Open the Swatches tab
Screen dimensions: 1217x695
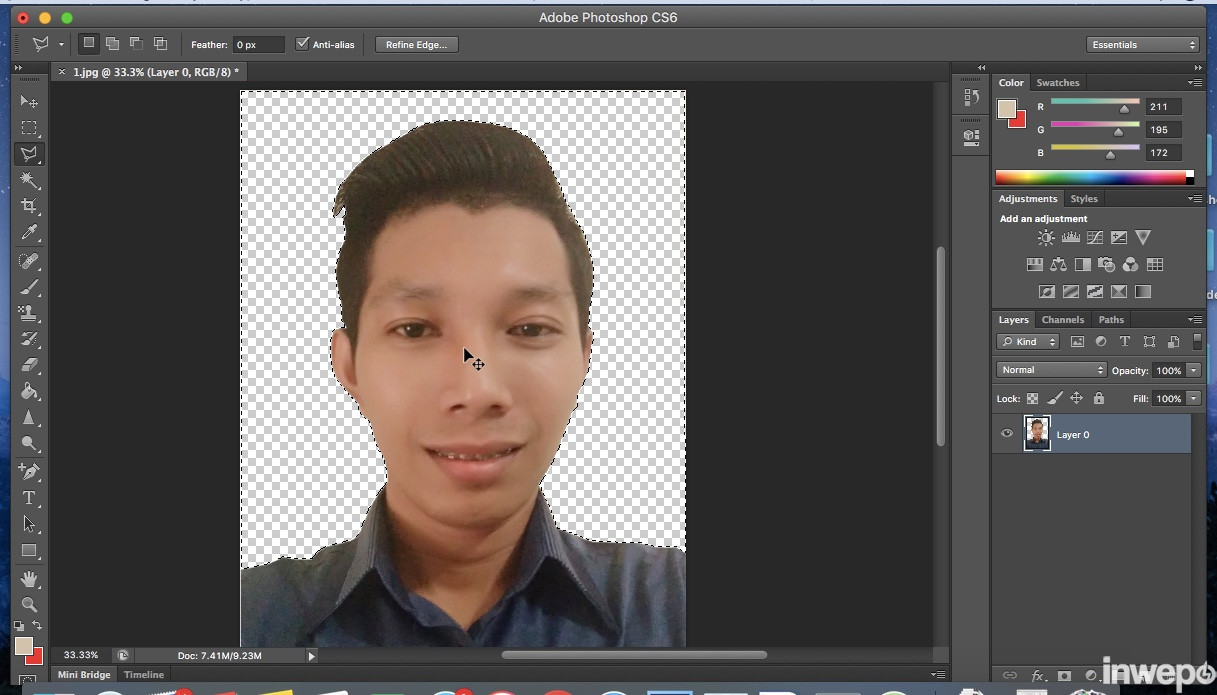(1057, 83)
